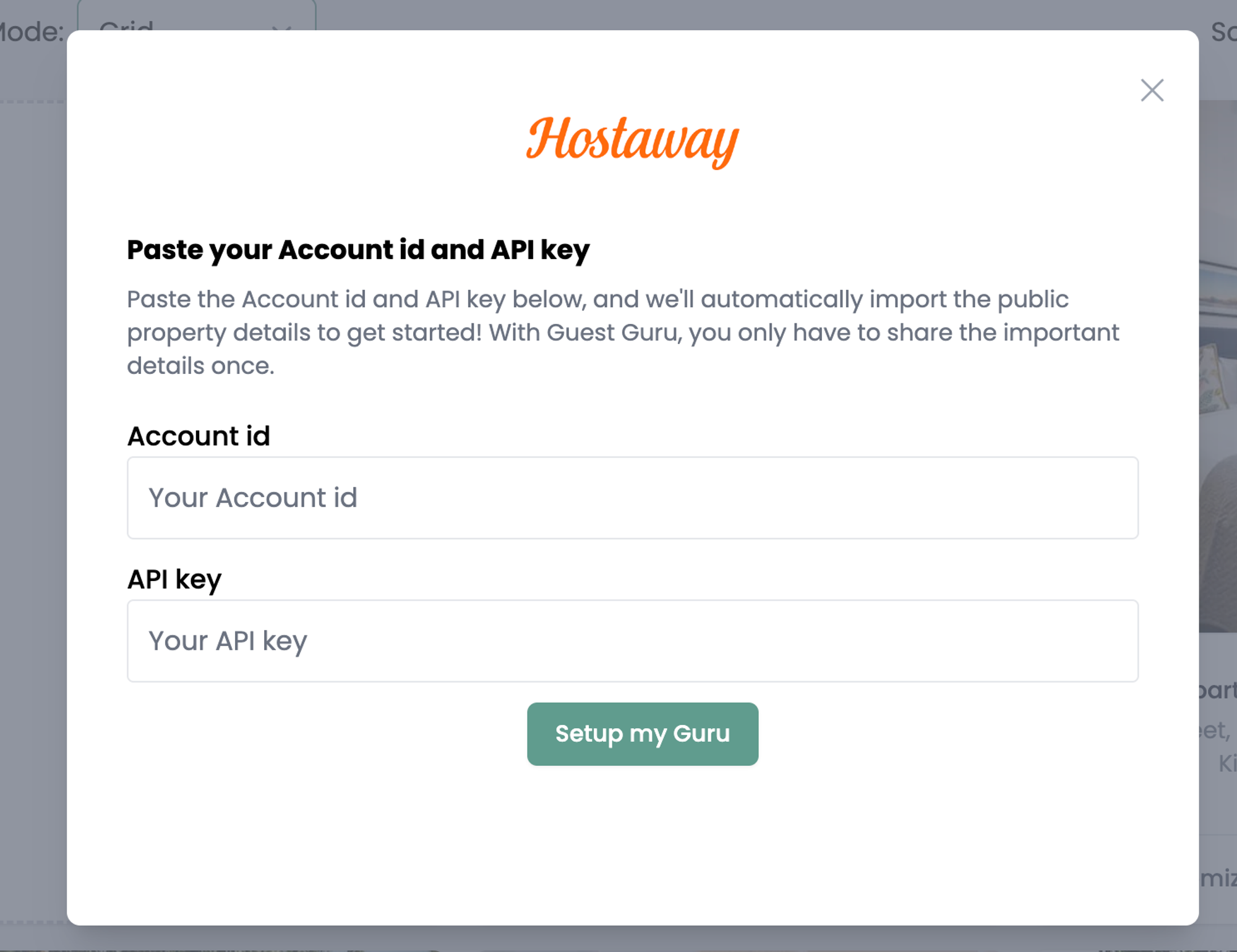Screen dimensions: 1237x952
Task: Click the dimmed property photo thumbnail
Action: [x=1218, y=366]
